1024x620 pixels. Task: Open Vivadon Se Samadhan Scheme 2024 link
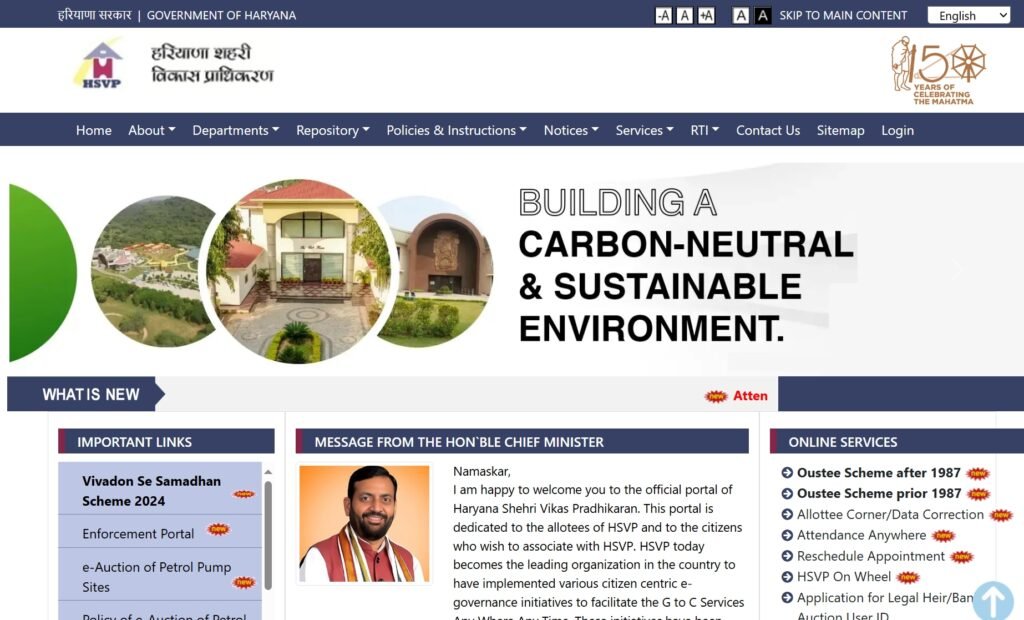tap(152, 491)
